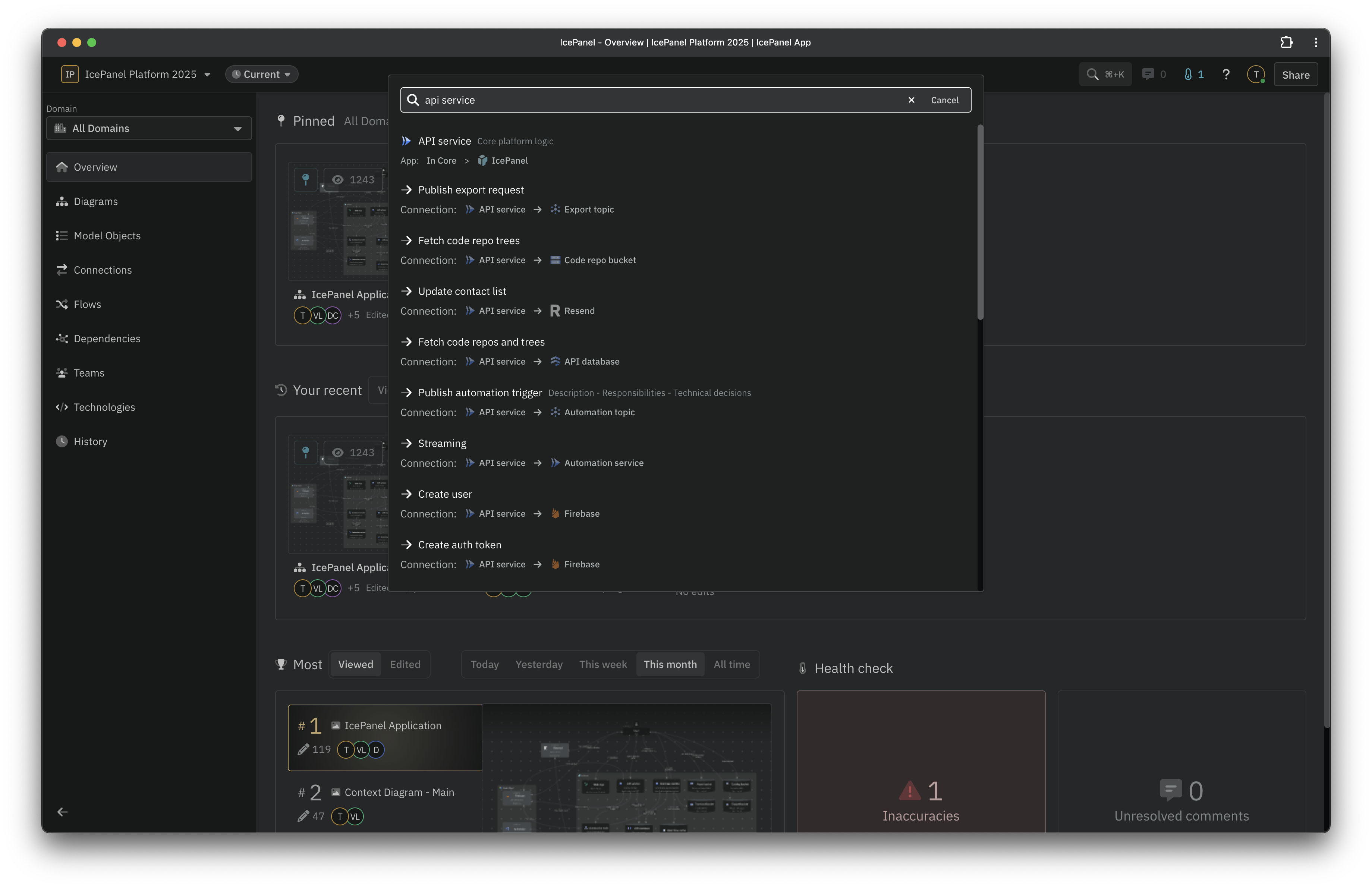Open Connections in the sidebar
Image resolution: width=1372 pixels, height=888 pixels.
[x=149, y=270]
